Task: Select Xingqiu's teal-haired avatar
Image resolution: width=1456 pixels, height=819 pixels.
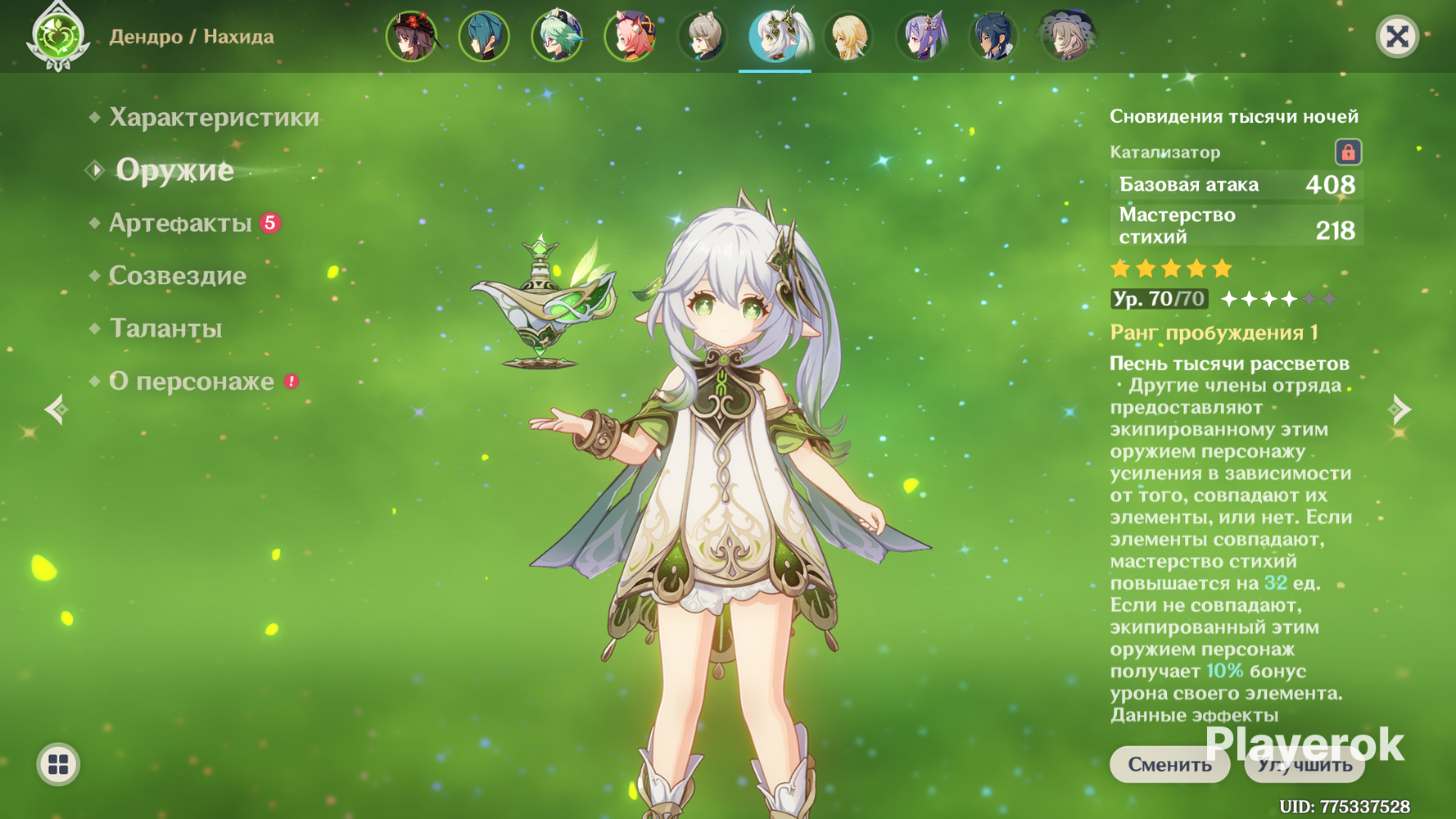Action: [484, 36]
